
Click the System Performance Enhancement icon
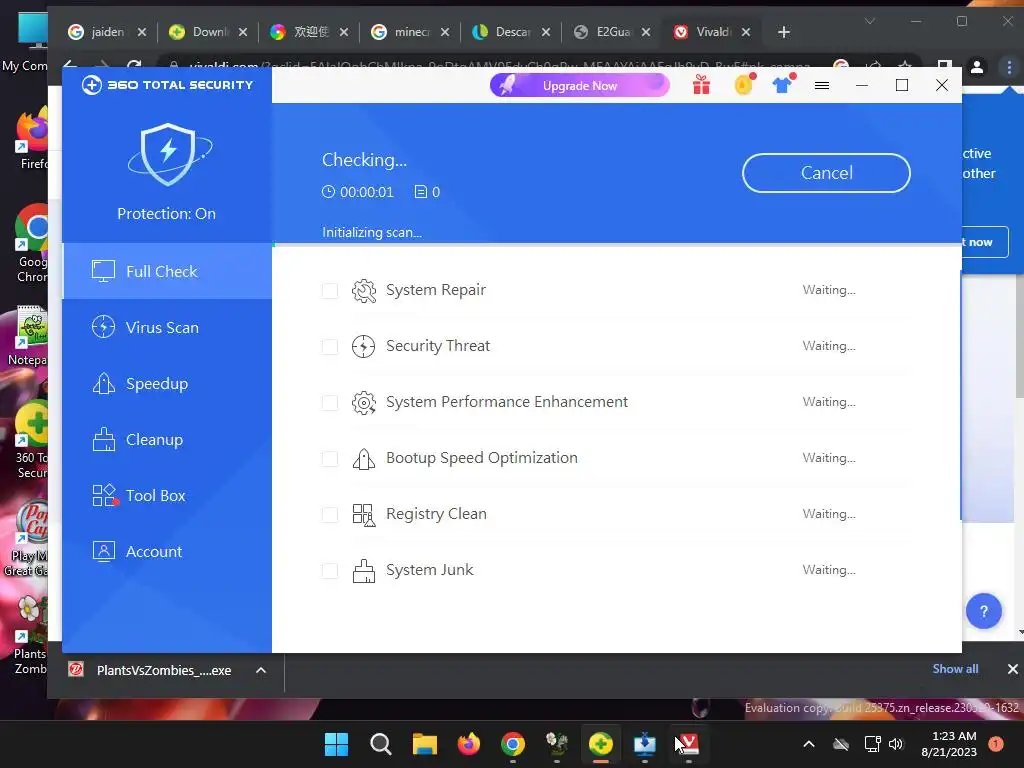364,402
